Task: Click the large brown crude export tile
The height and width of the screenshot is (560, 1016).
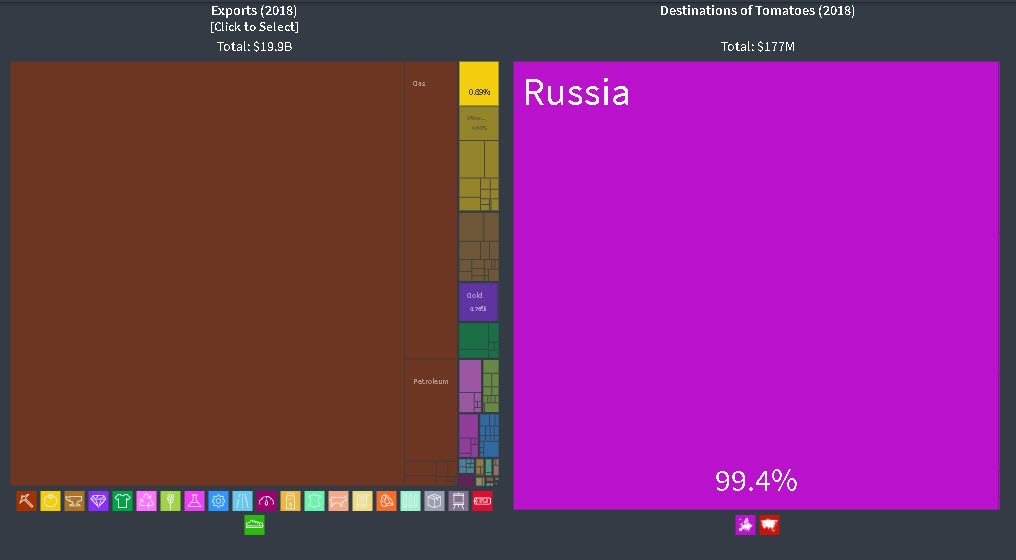Action: 207,274
